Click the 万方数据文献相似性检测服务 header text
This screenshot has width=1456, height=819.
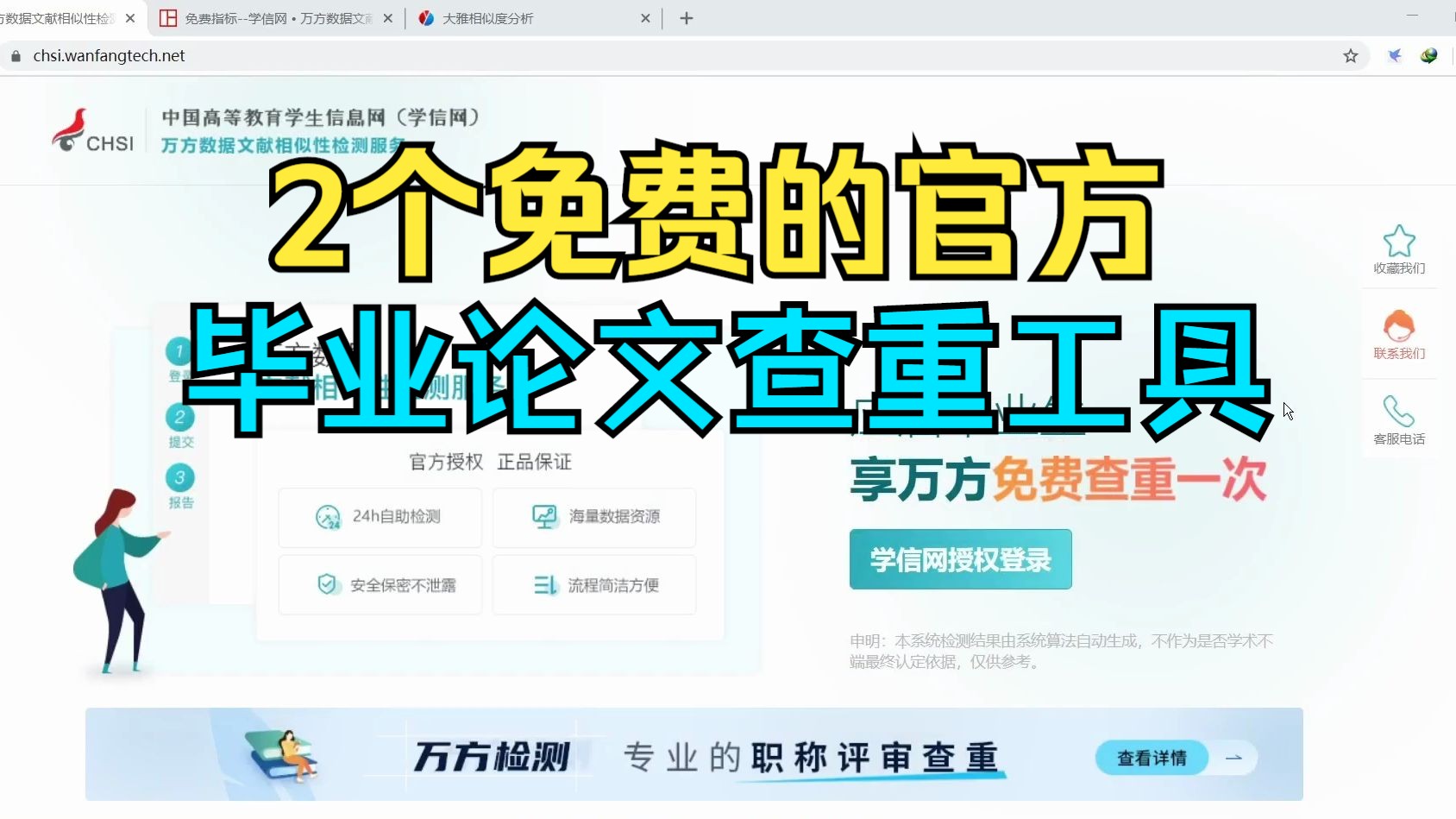point(283,145)
